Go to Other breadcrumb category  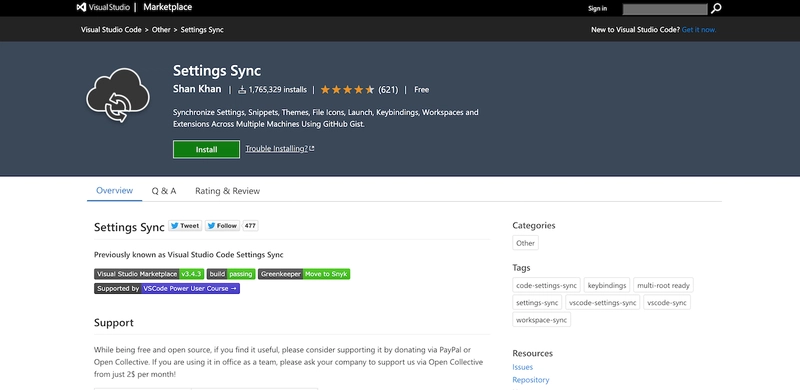pos(161,30)
